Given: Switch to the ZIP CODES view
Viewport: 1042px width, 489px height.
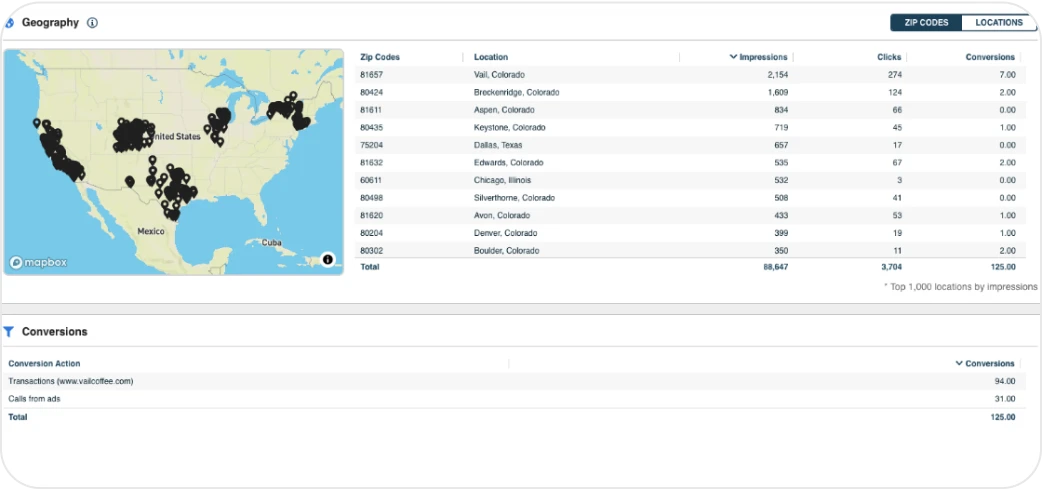Looking at the screenshot, I should point(926,23).
